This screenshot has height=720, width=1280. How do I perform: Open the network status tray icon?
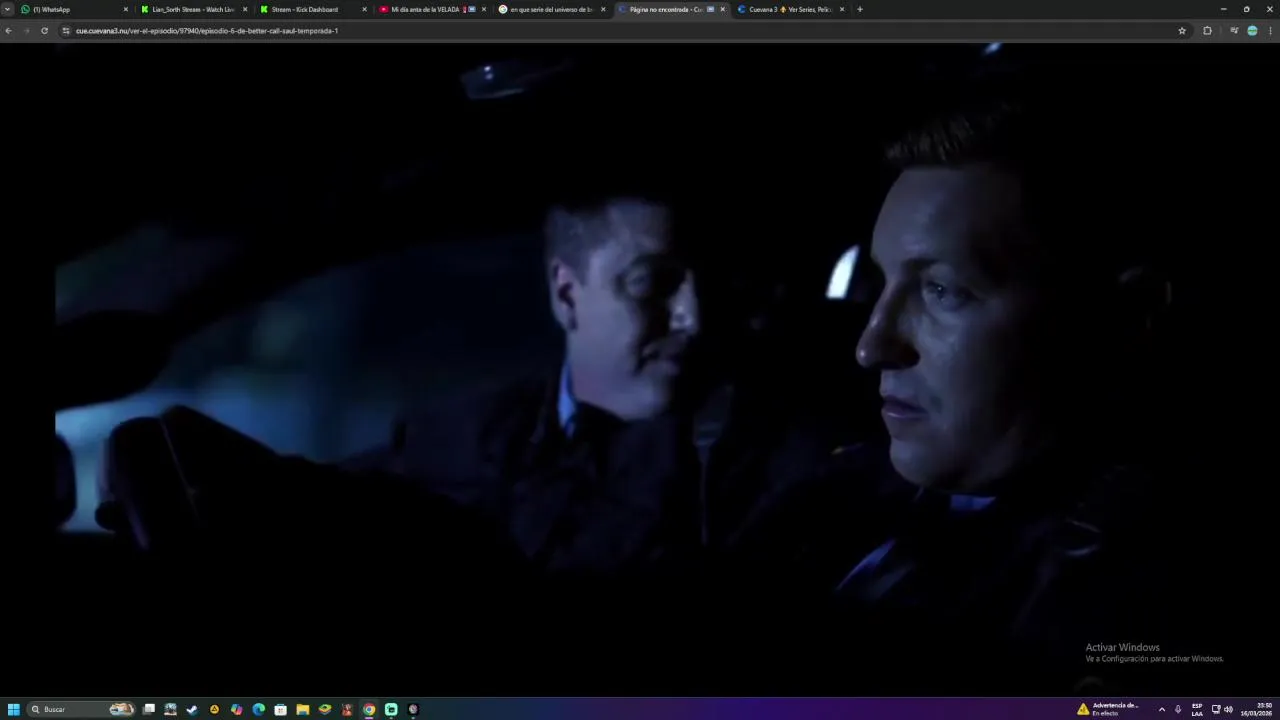(1216, 709)
